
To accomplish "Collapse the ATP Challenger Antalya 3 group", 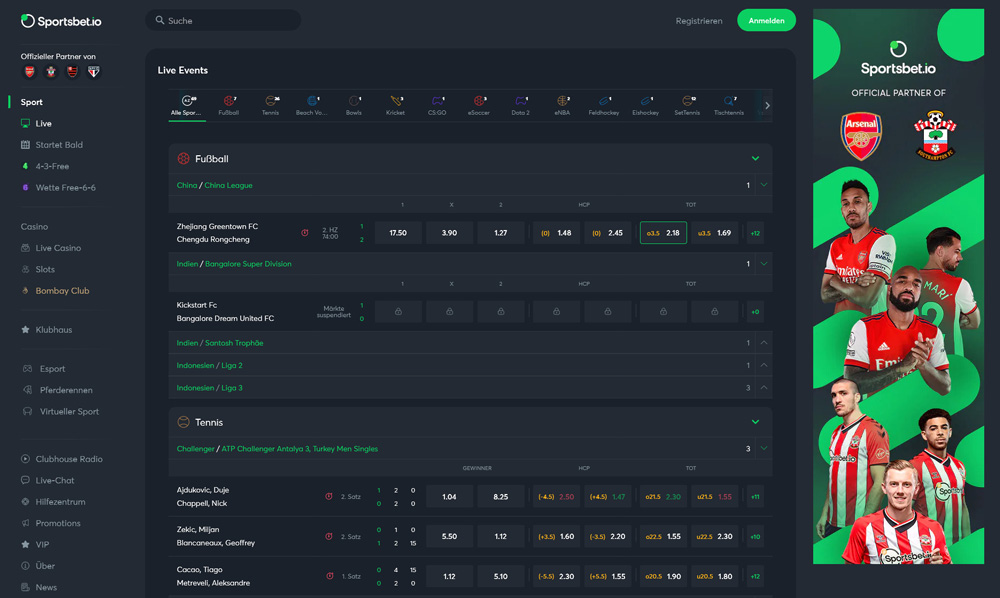I will [763, 449].
